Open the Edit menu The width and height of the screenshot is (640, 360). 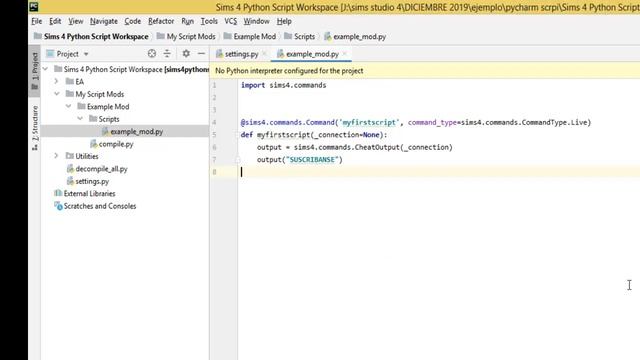pos(55,21)
